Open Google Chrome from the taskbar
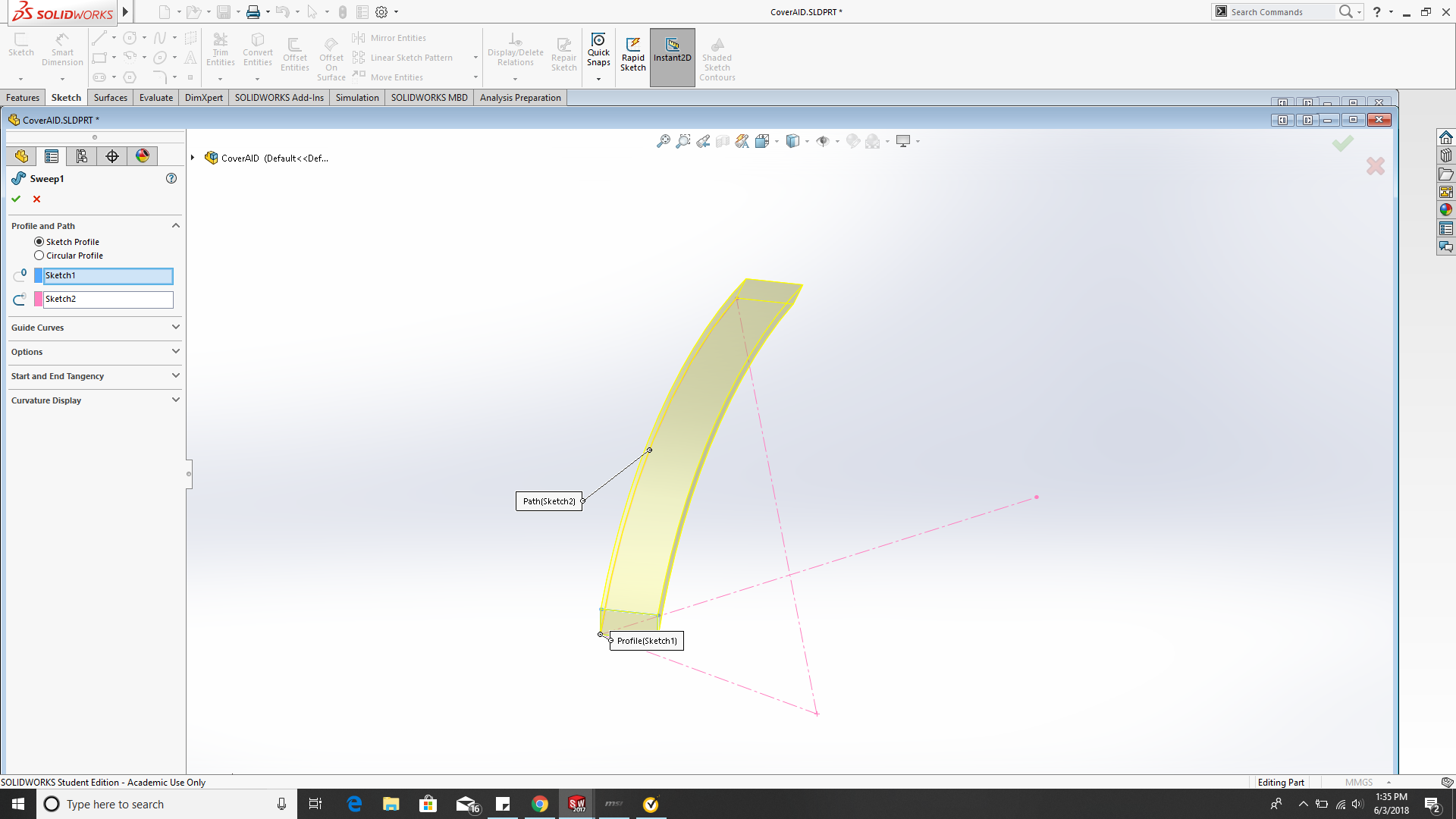Viewport: 1456px width, 819px height. (x=540, y=804)
